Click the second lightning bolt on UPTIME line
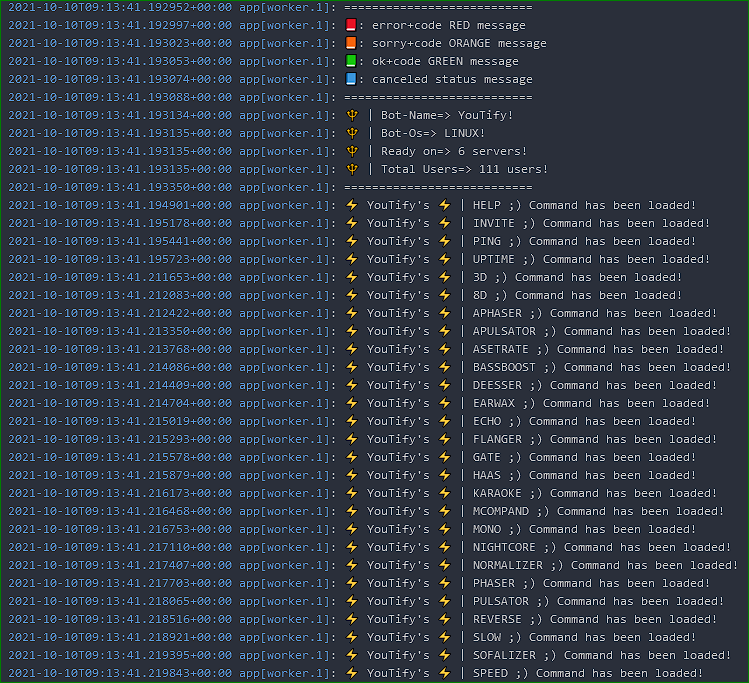Screen dimensions: 749x683 click(x=445, y=259)
